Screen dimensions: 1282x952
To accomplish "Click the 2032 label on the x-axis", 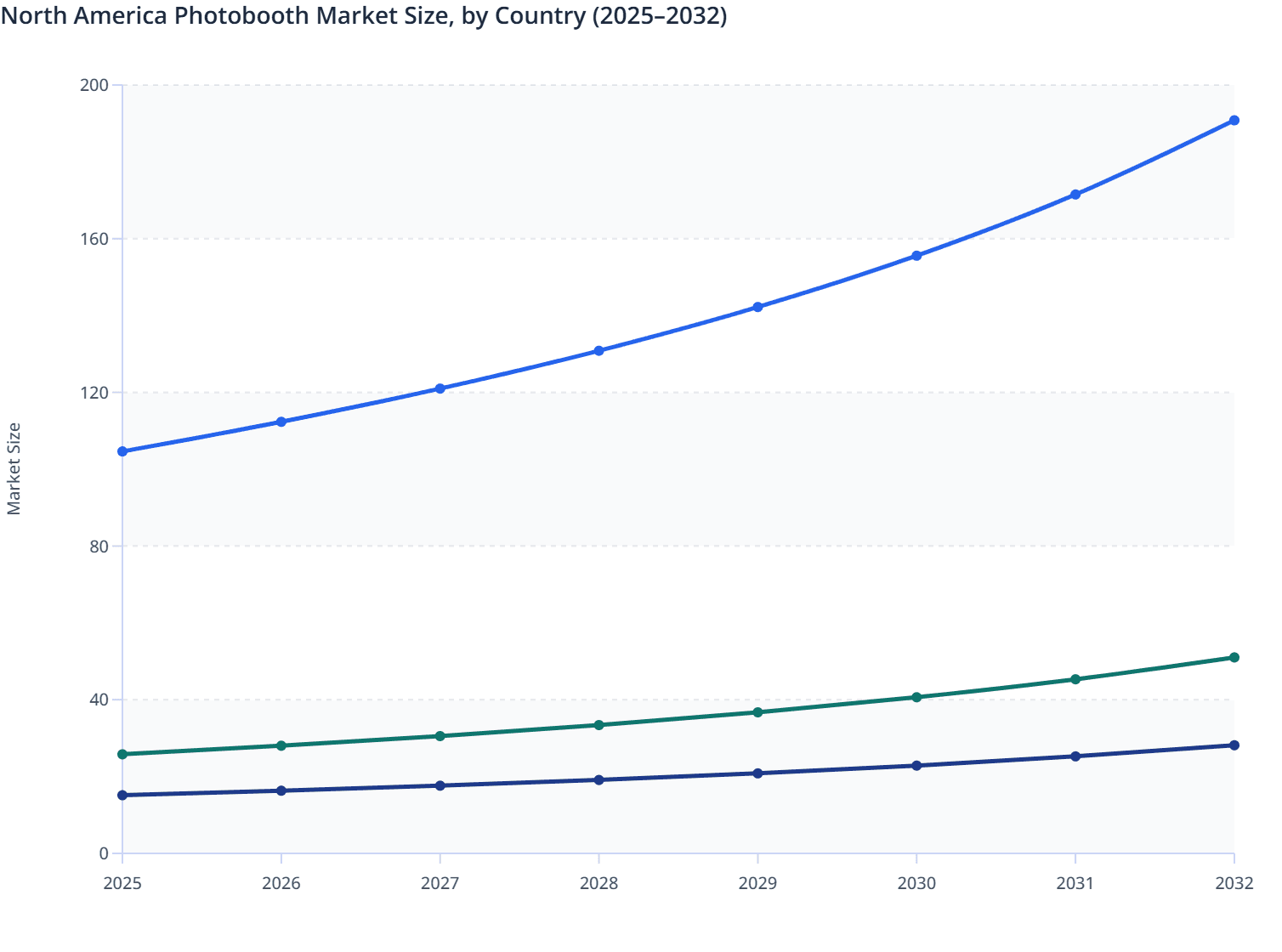I will click(x=1234, y=884).
